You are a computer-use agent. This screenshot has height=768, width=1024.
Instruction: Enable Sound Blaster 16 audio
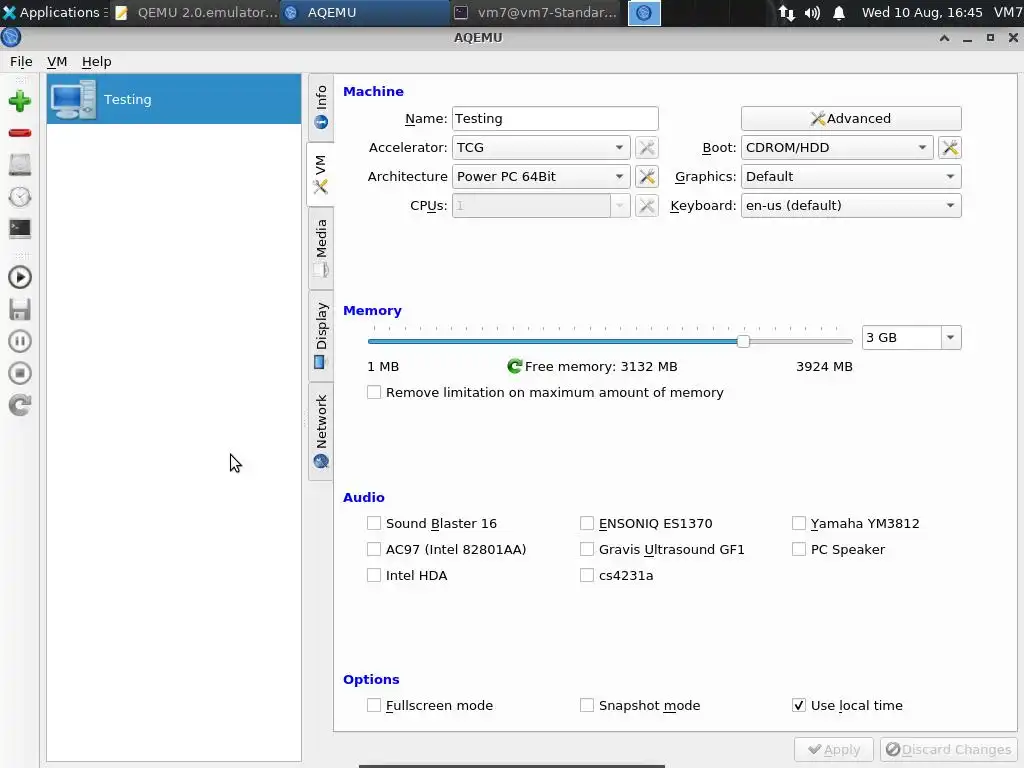coord(374,523)
